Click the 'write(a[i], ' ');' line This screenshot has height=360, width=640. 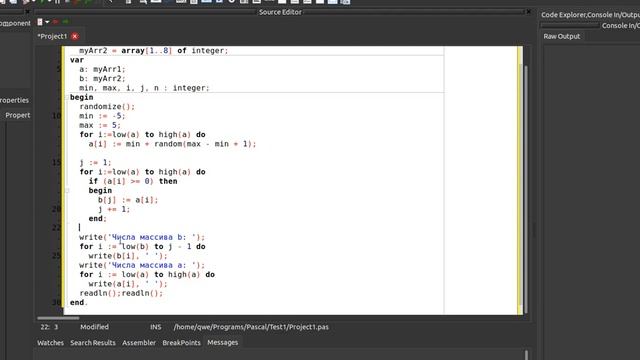128,284
